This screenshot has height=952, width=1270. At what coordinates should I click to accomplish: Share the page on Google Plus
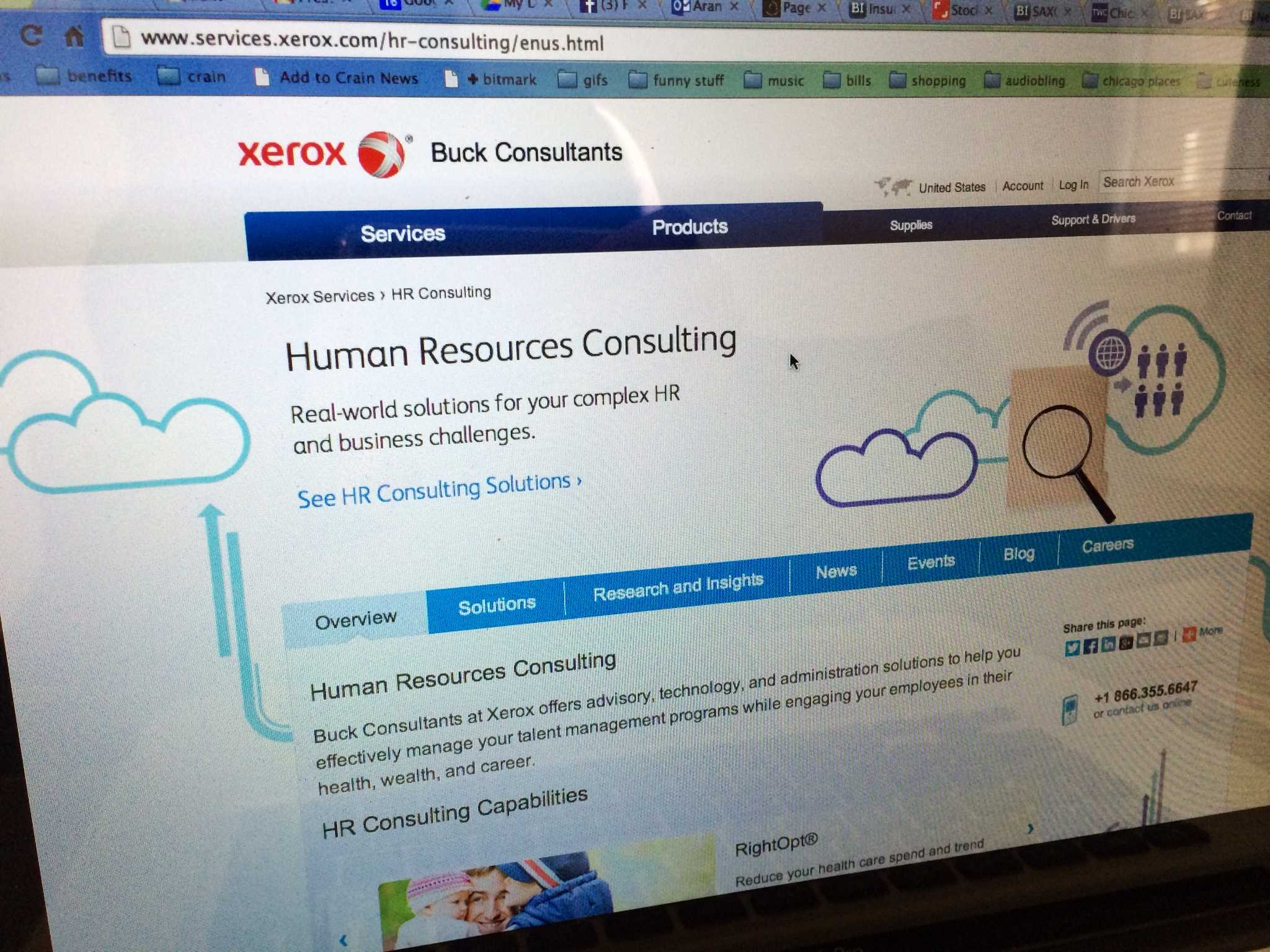[1126, 641]
